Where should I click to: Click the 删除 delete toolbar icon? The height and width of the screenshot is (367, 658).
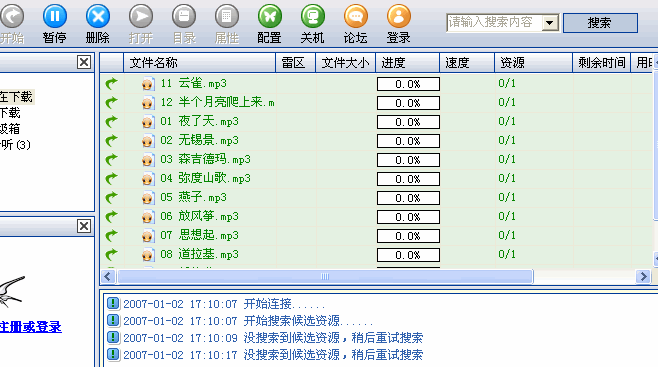(98, 17)
